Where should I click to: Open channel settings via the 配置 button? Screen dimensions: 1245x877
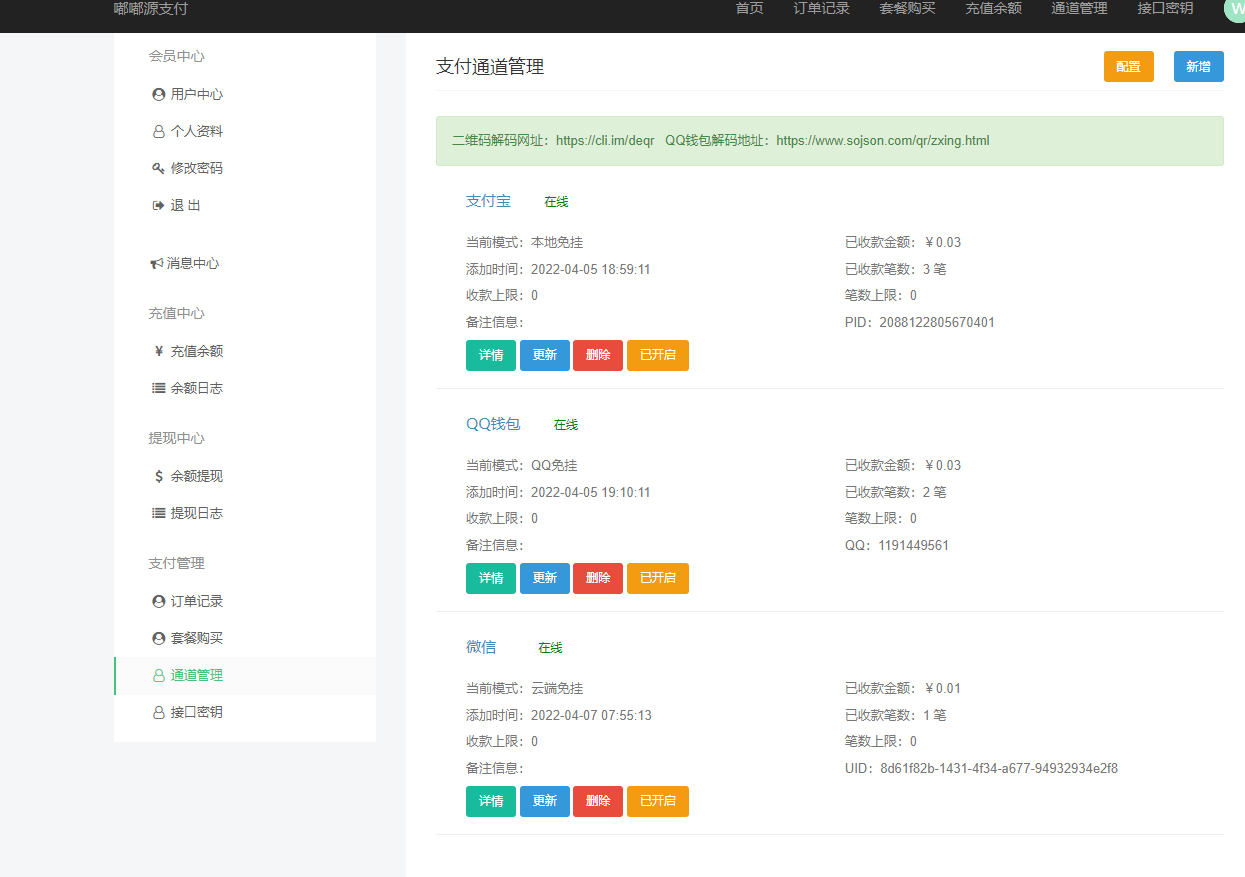point(1128,66)
